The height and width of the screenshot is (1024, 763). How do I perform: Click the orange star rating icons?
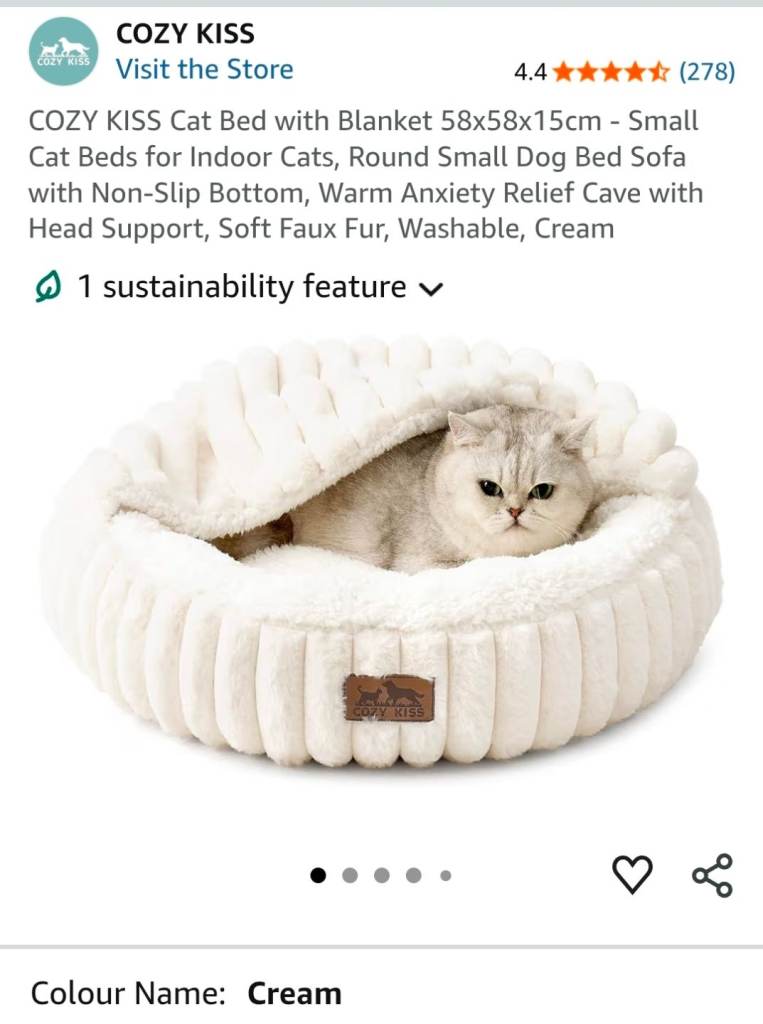click(x=610, y=71)
